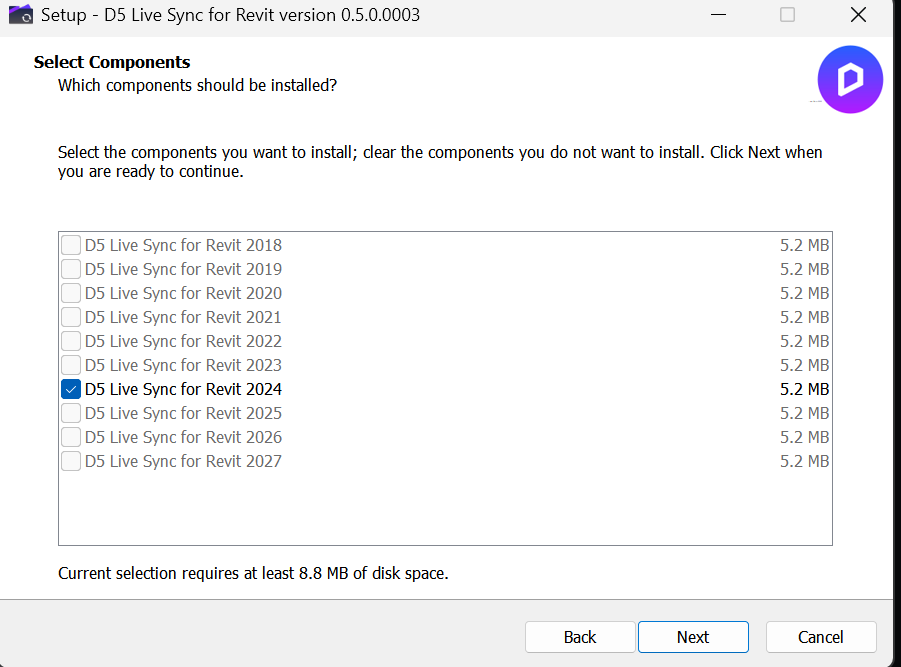Viewport: 901px width, 667px height.
Task: Check D5 Live Sync for Revit 2020
Action: click(x=71, y=293)
